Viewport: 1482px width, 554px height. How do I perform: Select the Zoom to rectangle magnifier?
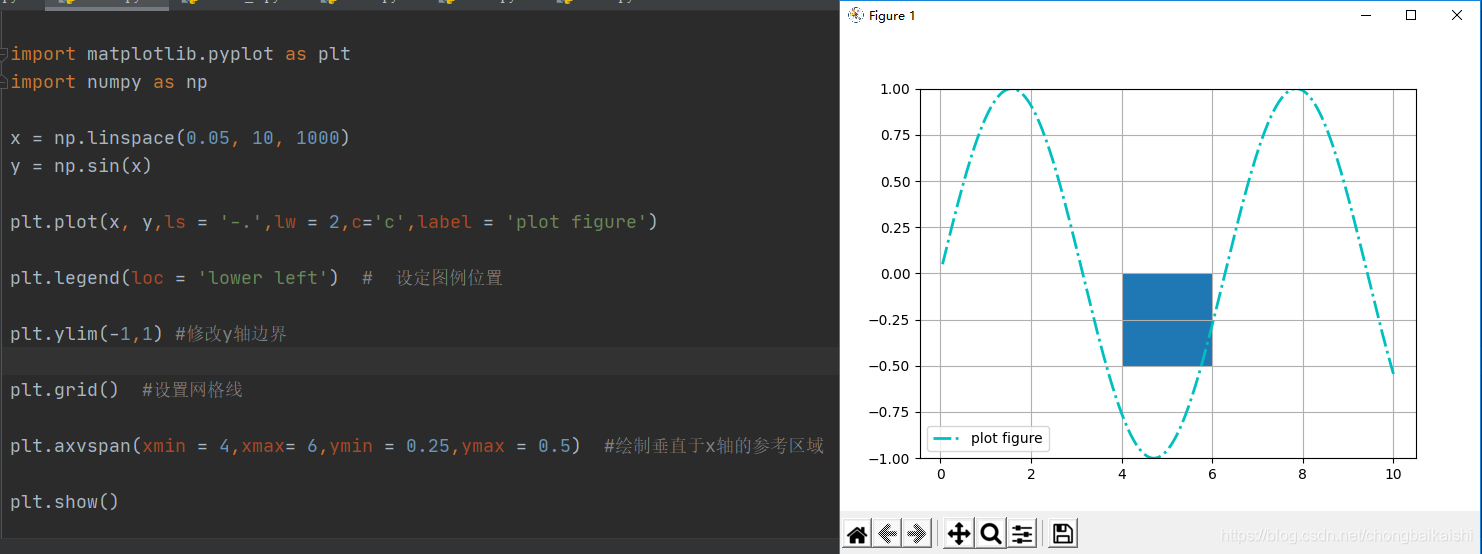pyautogui.click(x=991, y=534)
